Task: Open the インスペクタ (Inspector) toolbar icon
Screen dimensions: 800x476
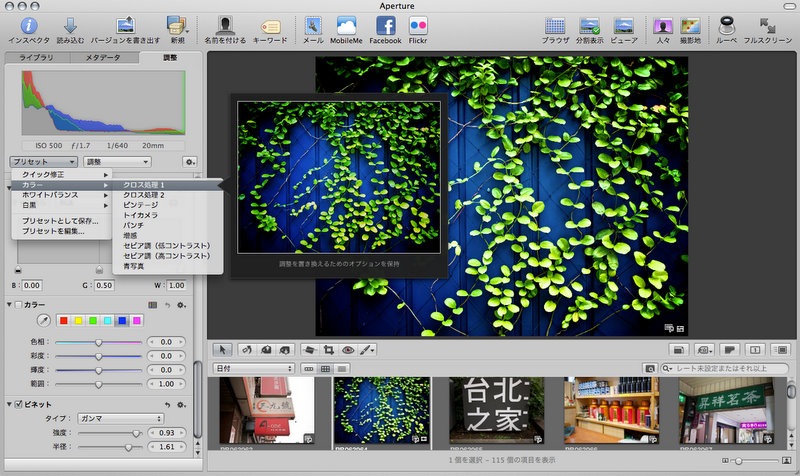Action: coord(29,26)
